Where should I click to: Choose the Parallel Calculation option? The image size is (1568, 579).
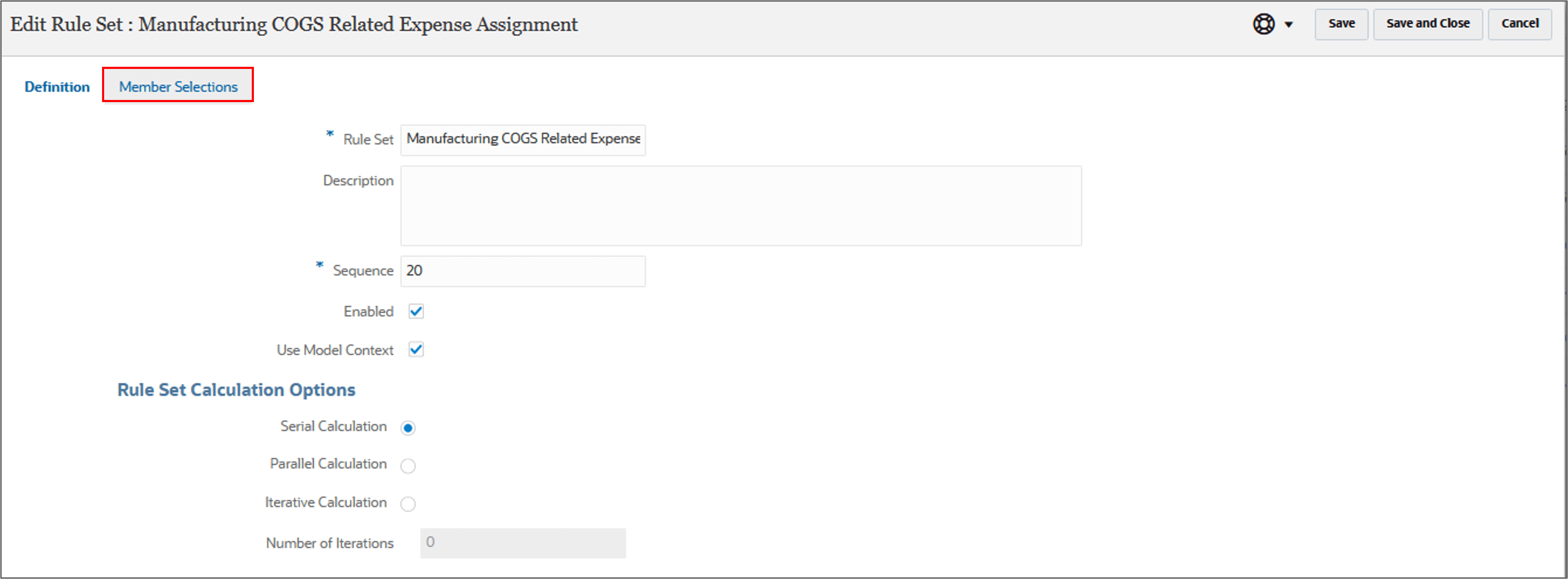(408, 466)
